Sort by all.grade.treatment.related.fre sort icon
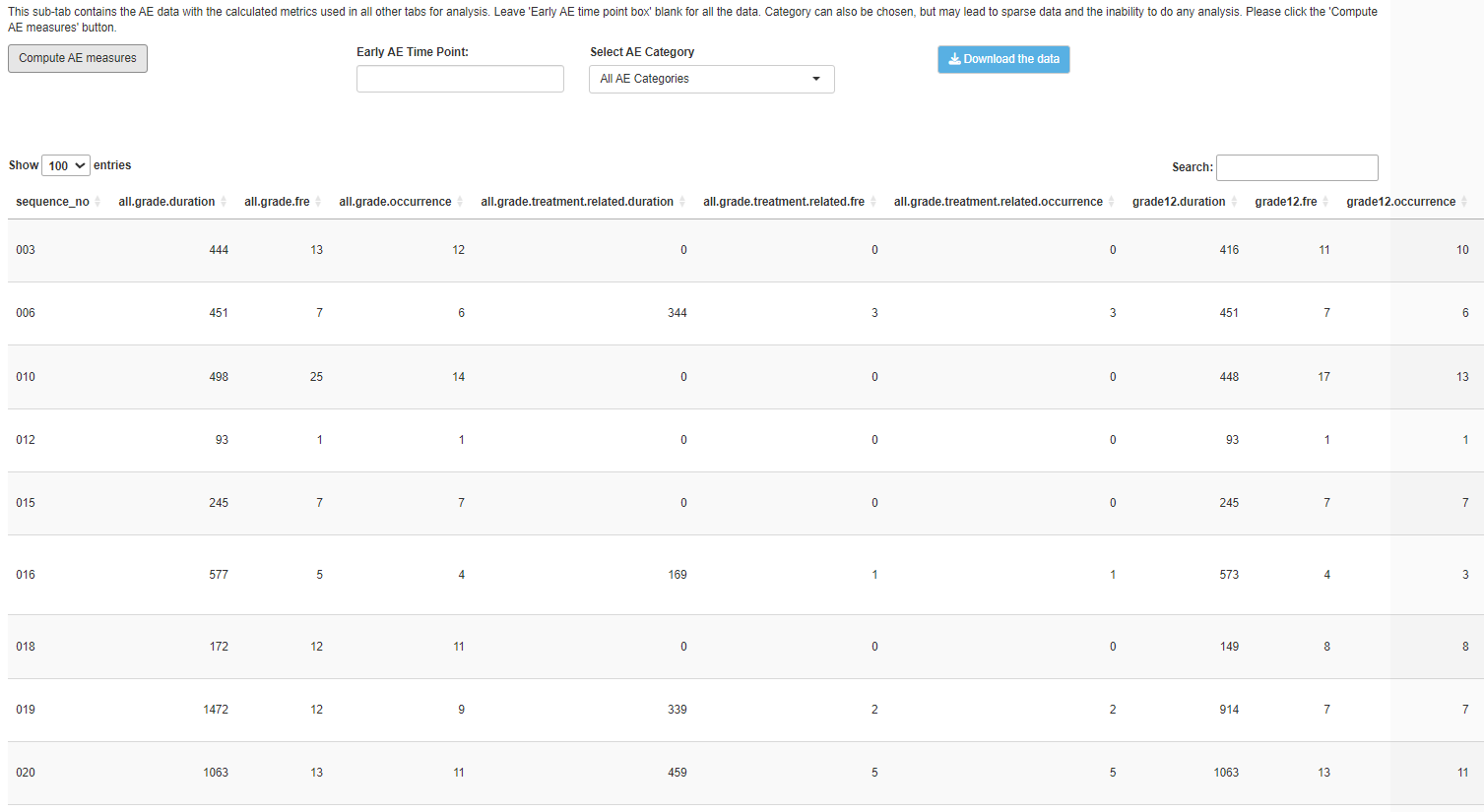The image size is (1484, 812). [x=873, y=202]
